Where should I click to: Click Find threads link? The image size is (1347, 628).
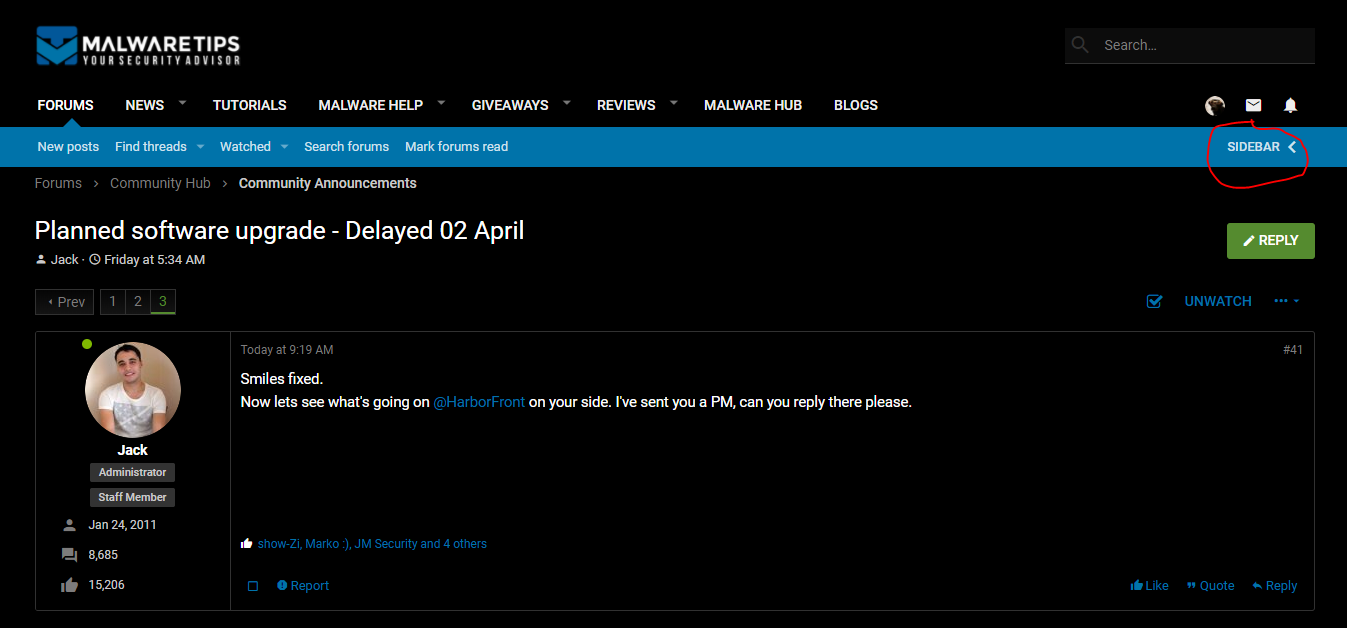coord(151,147)
